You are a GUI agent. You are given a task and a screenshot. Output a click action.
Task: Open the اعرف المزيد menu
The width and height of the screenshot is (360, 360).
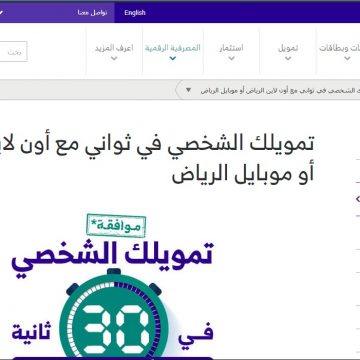[x=114, y=48]
